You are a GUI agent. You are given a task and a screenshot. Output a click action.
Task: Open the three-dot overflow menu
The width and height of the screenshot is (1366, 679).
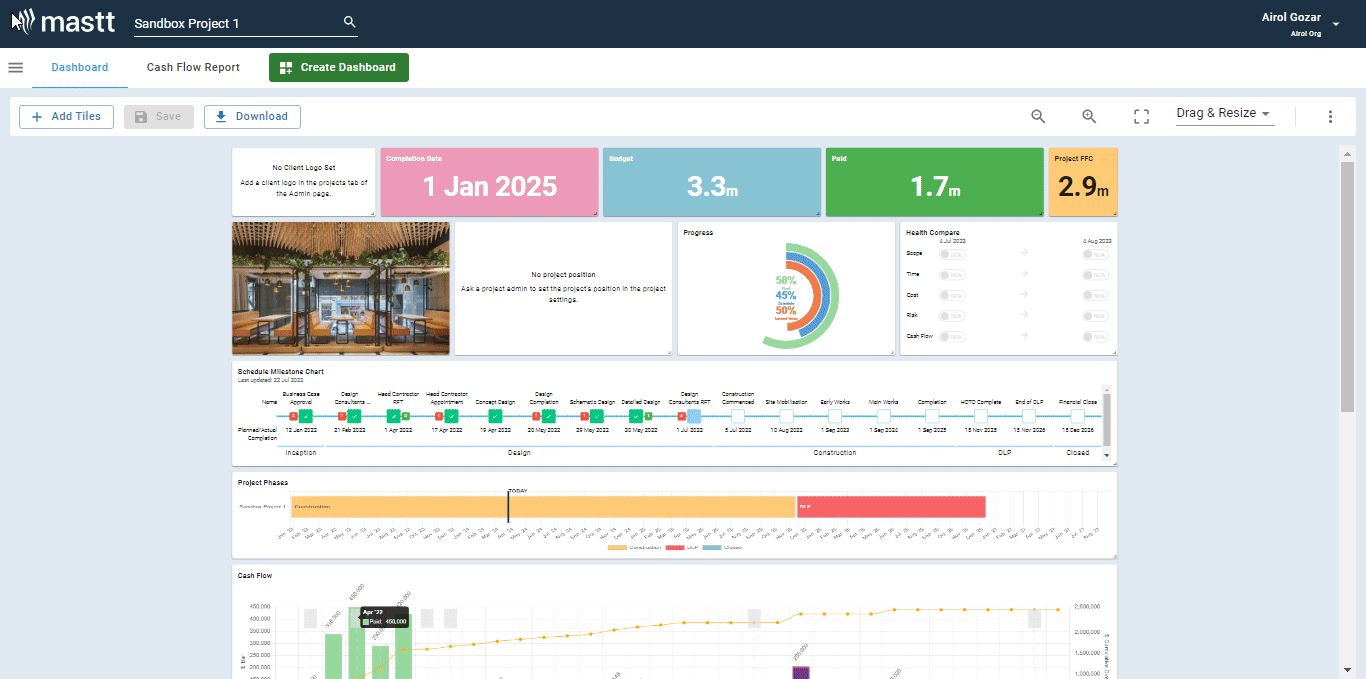(1330, 116)
